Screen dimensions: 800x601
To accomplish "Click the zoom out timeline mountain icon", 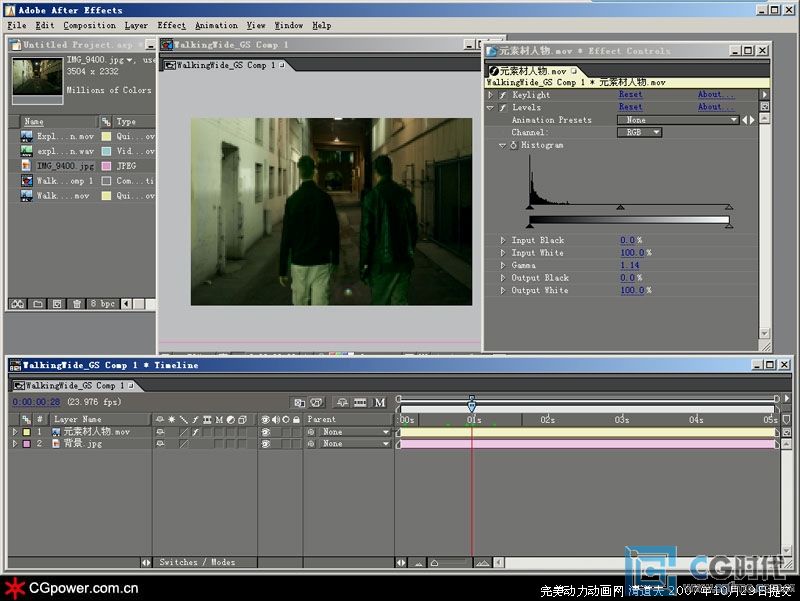I will click(x=419, y=563).
